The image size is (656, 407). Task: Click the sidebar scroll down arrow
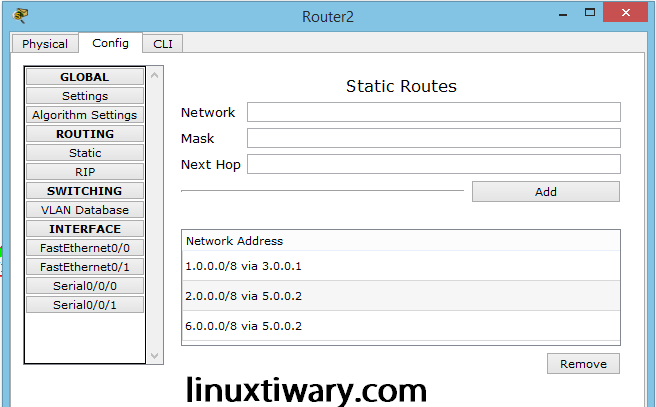click(x=154, y=356)
